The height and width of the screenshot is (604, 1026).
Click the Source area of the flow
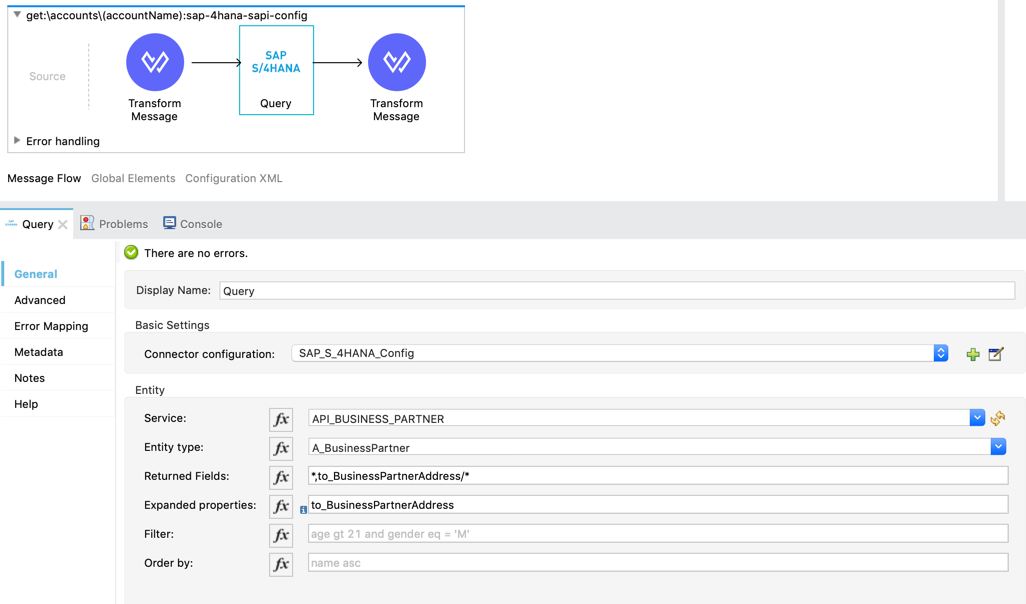pos(47,76)
